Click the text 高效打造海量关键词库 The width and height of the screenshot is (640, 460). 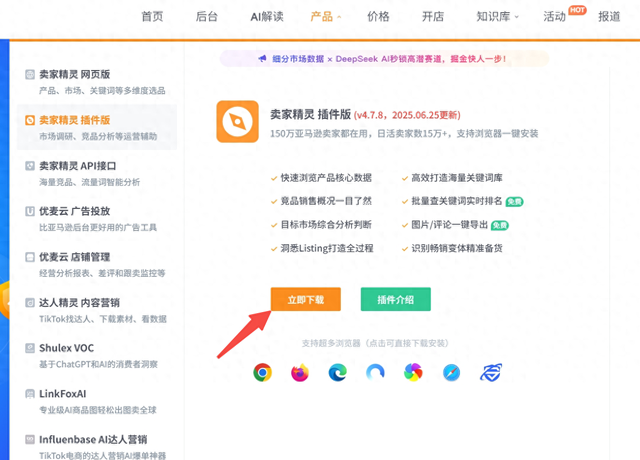tap(457, 178)
